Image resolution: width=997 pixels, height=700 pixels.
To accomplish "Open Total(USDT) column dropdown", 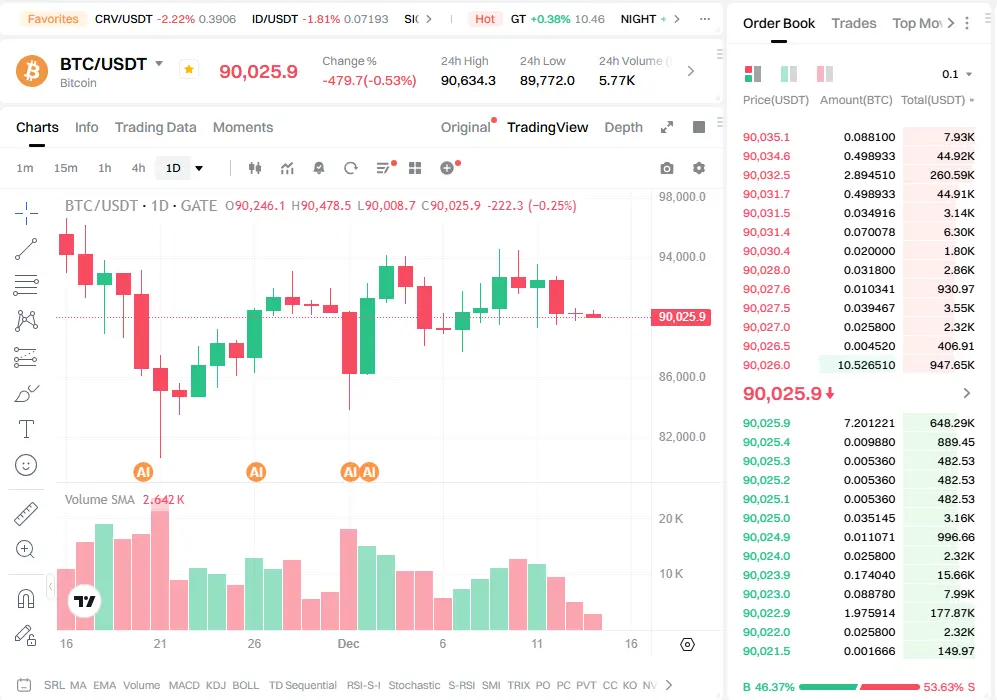I will click(938, 100).
